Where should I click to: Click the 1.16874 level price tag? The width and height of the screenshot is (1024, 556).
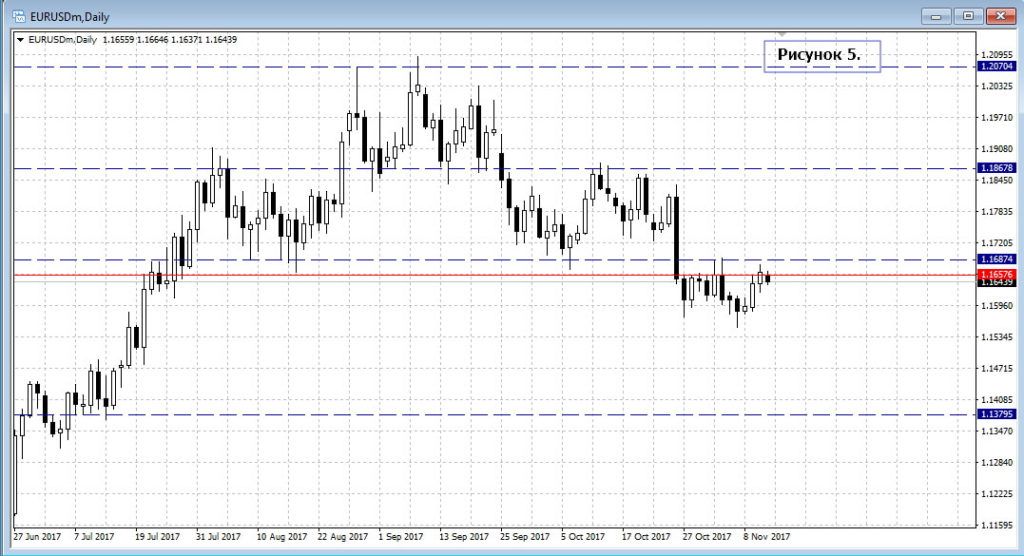point(995,260)
